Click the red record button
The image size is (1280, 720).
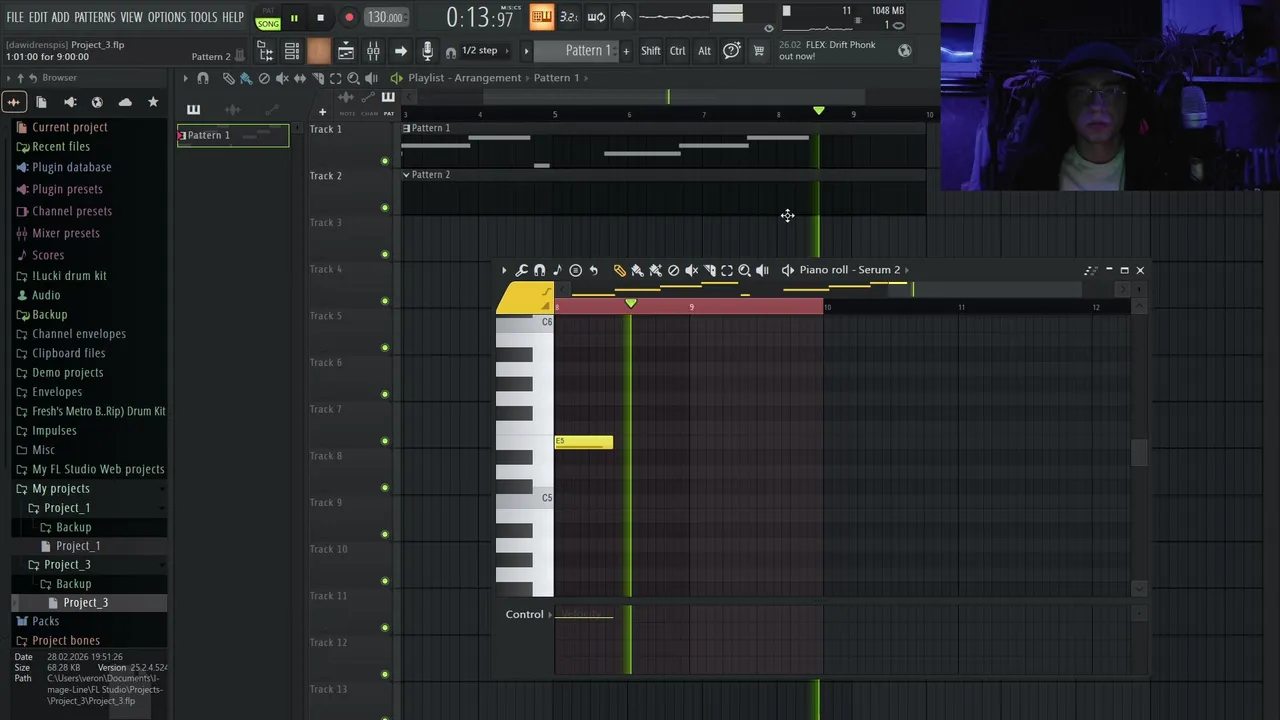(x=349, y=18)
